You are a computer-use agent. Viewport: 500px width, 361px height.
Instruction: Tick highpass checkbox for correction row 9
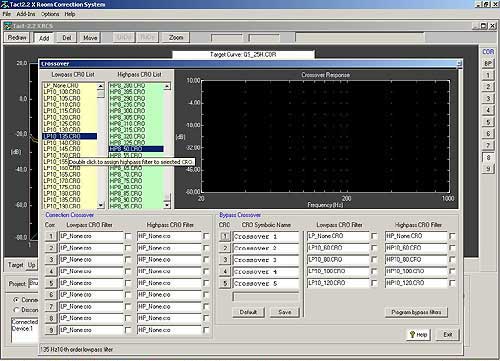pyautogui.click(x=206, y=330)
